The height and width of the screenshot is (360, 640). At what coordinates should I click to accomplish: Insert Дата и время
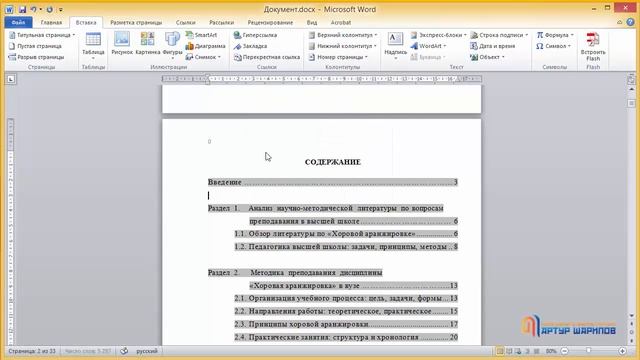point(493,46)
